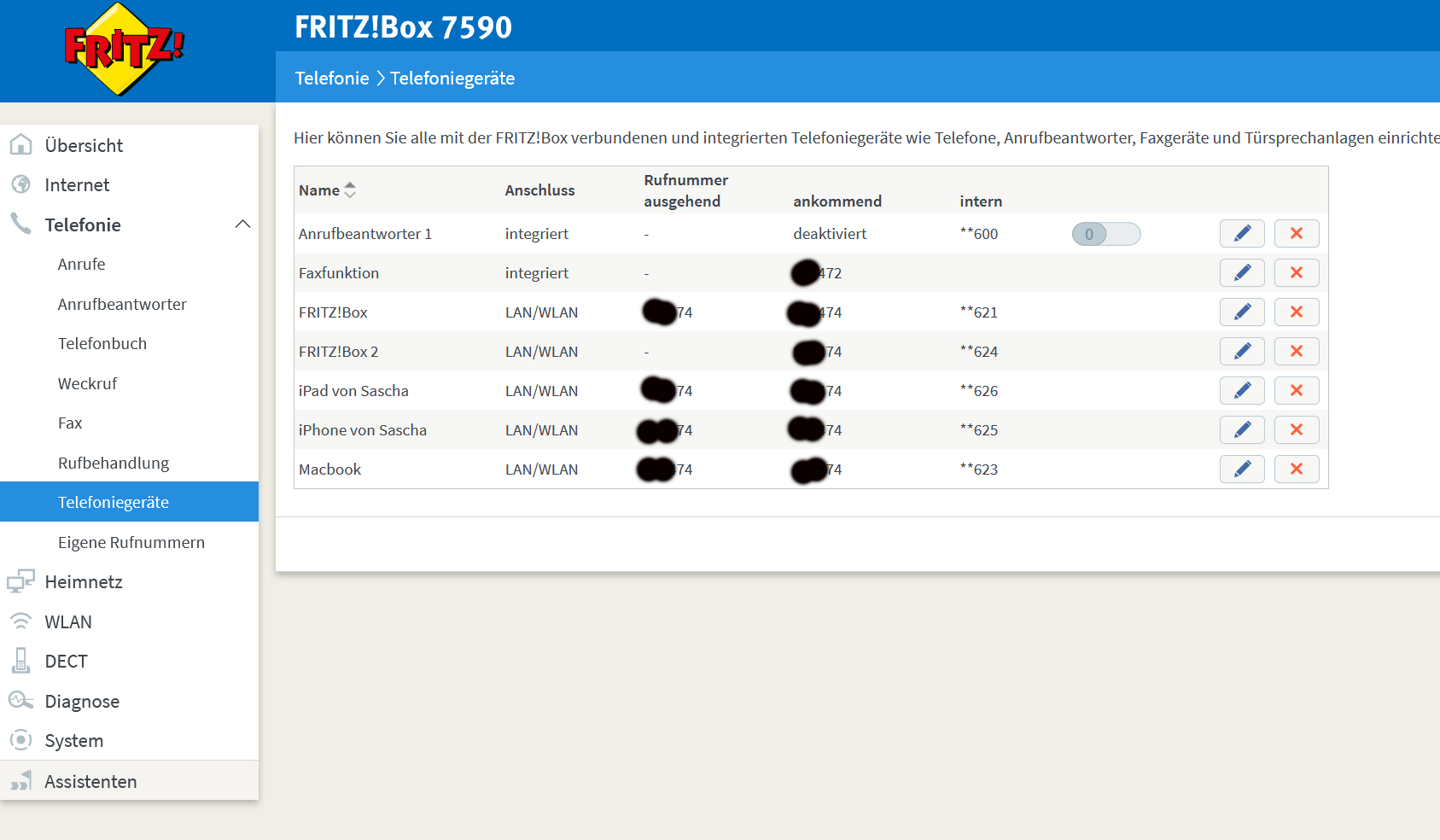Edit the Macbook device

point(1242,470)
